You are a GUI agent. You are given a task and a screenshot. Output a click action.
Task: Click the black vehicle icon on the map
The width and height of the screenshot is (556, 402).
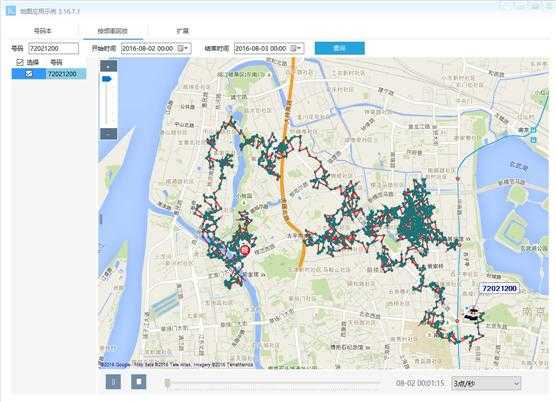coord(472,314)
